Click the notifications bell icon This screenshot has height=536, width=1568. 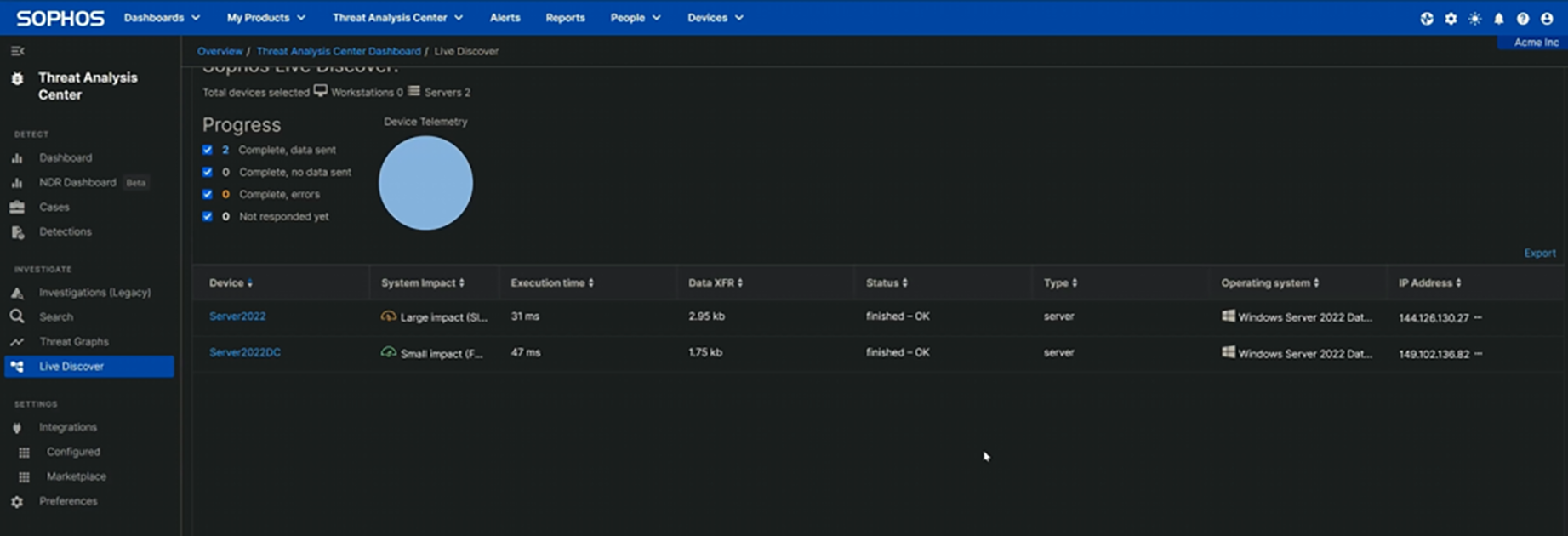(1498, 19)
